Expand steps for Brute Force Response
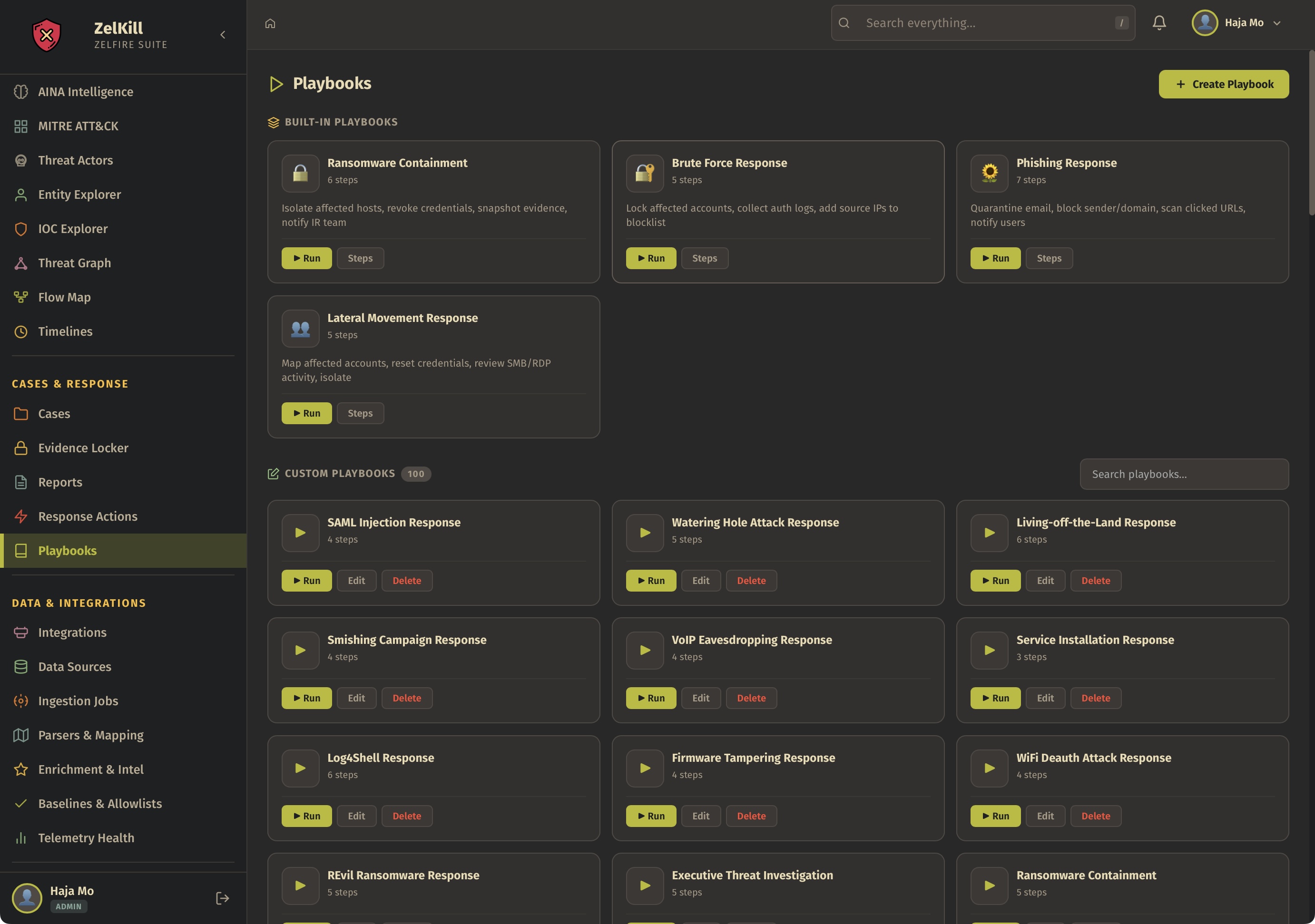 coord(705,258)
